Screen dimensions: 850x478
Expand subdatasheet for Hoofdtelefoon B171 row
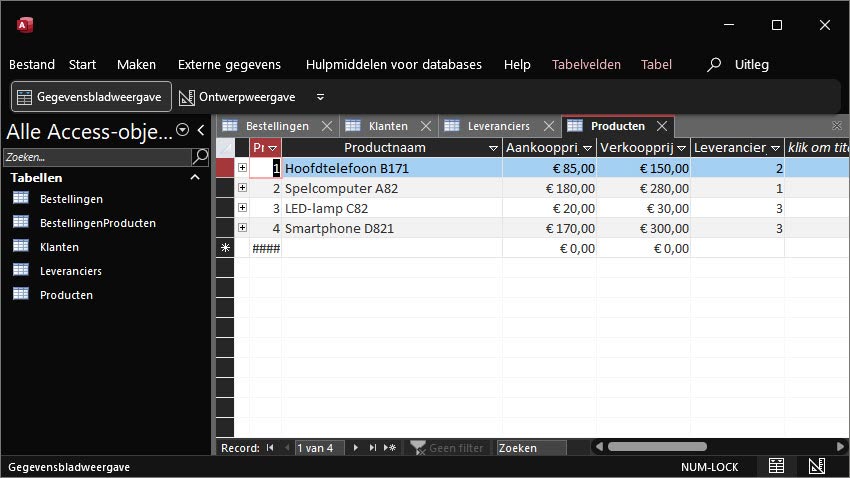pos(242,167)
